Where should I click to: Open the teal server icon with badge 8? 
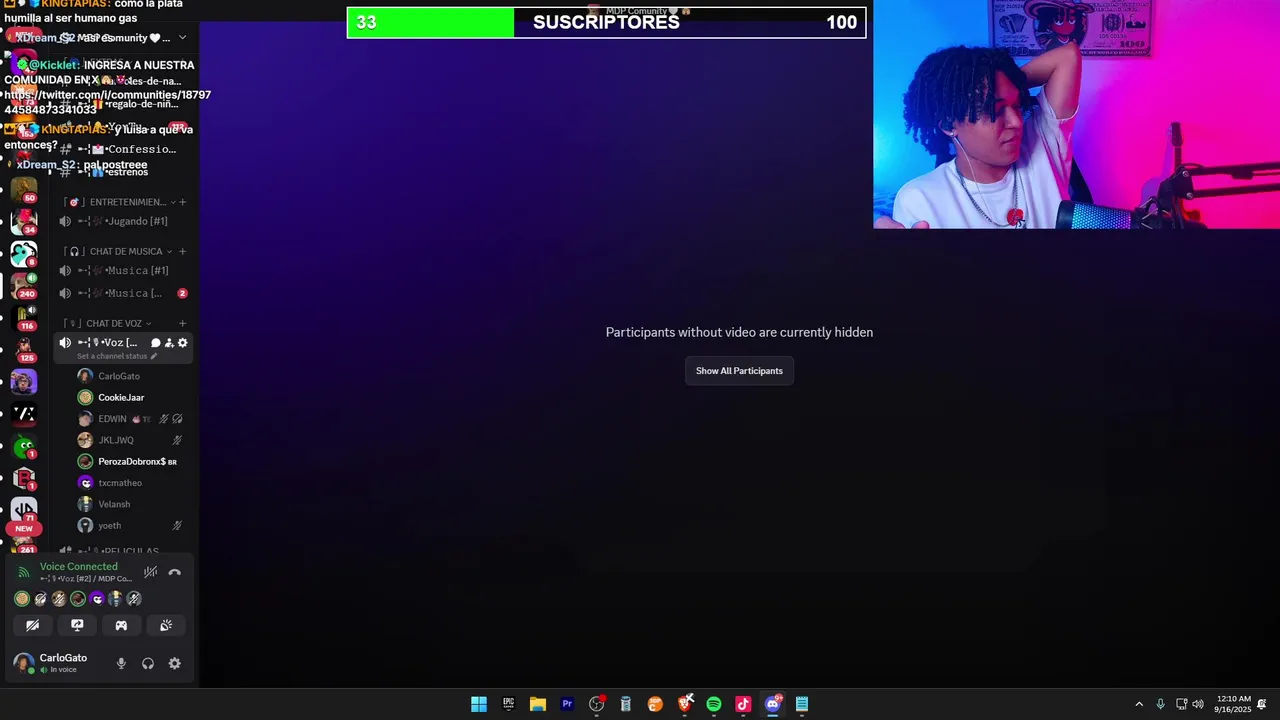point(24,253)
